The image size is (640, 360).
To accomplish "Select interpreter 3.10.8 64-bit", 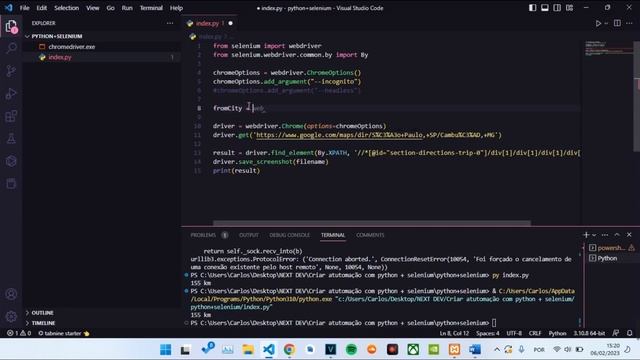I will click(589, 333).
